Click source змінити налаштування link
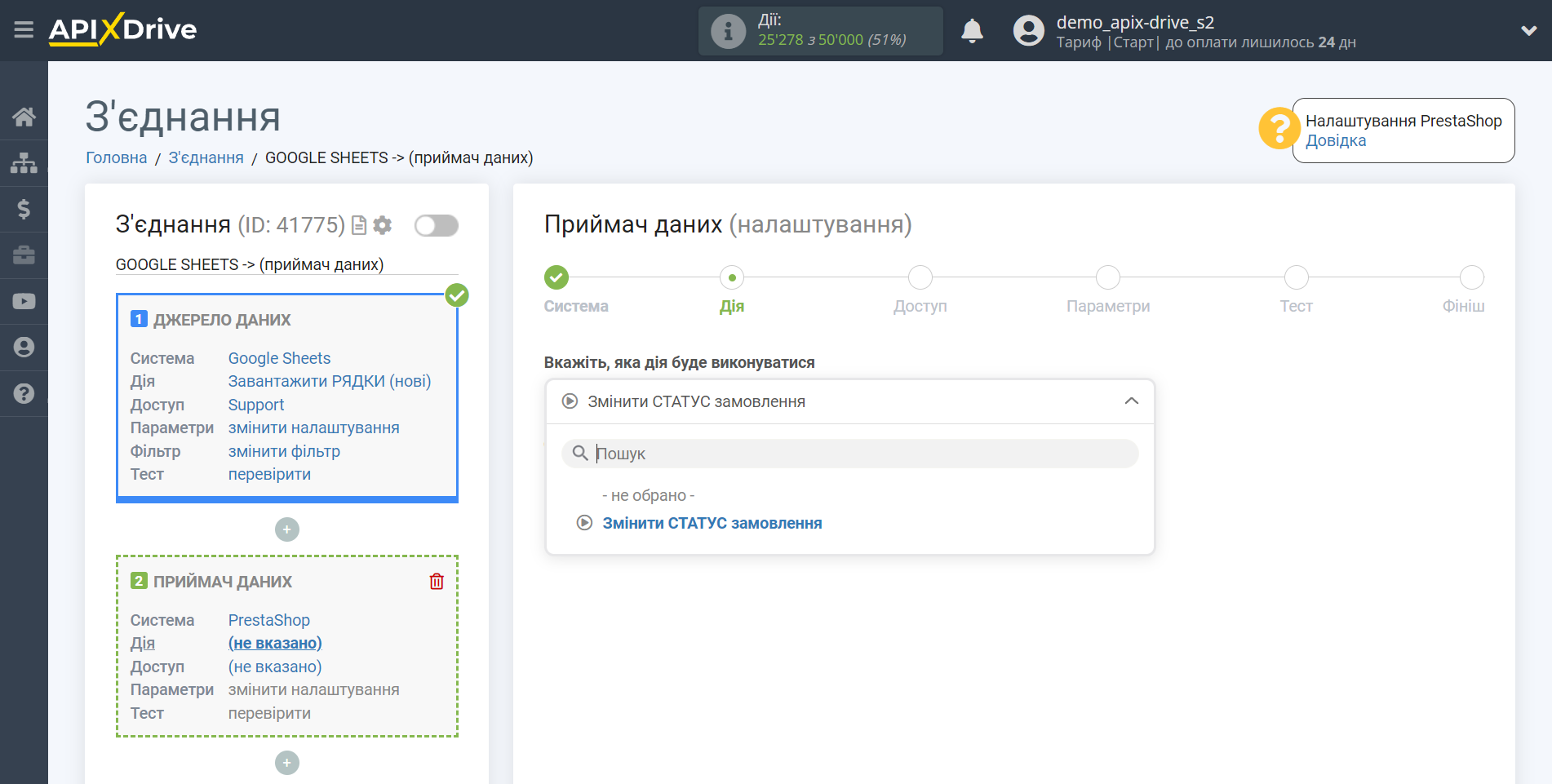 click(313, 427)
